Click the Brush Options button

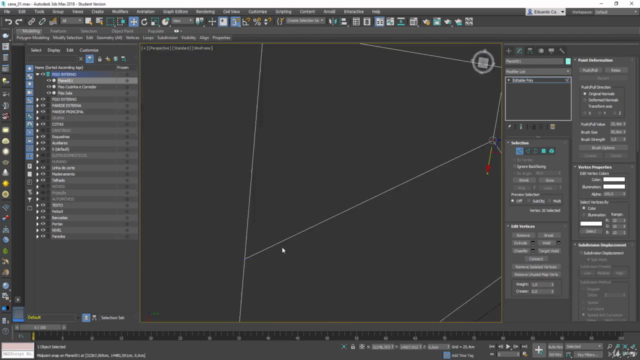pos(603,148)
